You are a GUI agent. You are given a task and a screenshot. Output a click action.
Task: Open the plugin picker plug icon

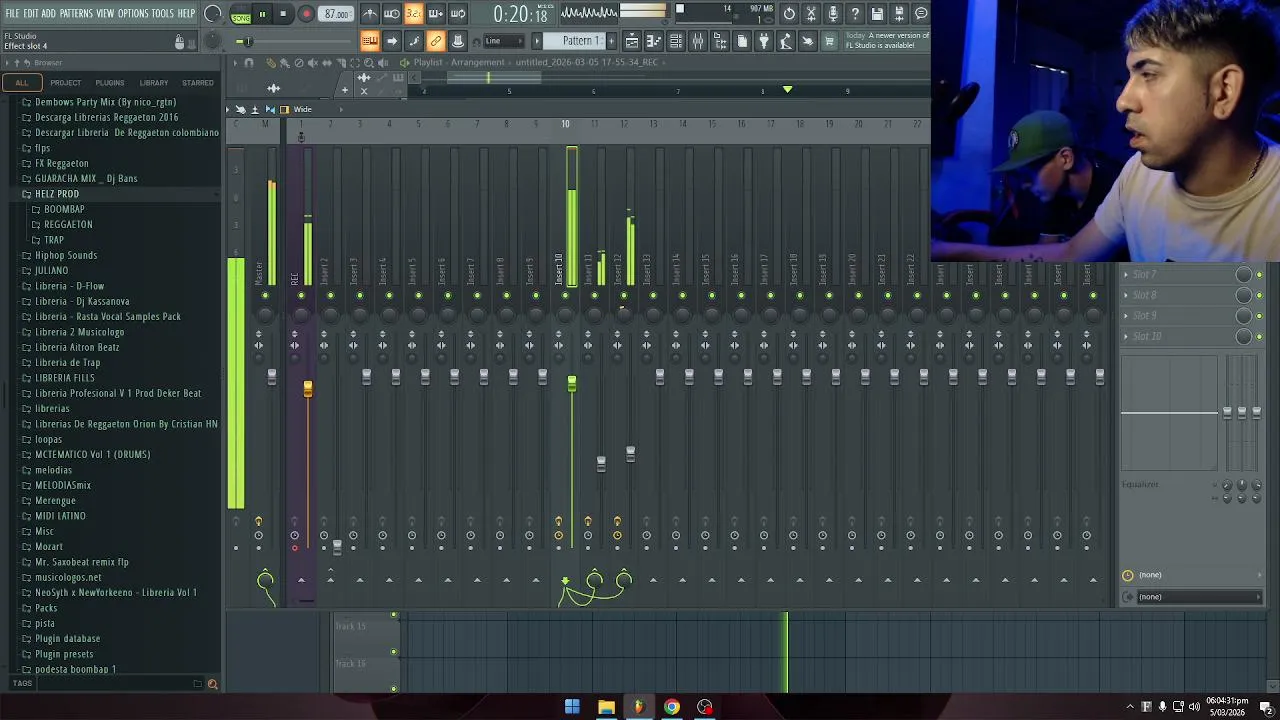pyautogui.click(x=764, y=41)
